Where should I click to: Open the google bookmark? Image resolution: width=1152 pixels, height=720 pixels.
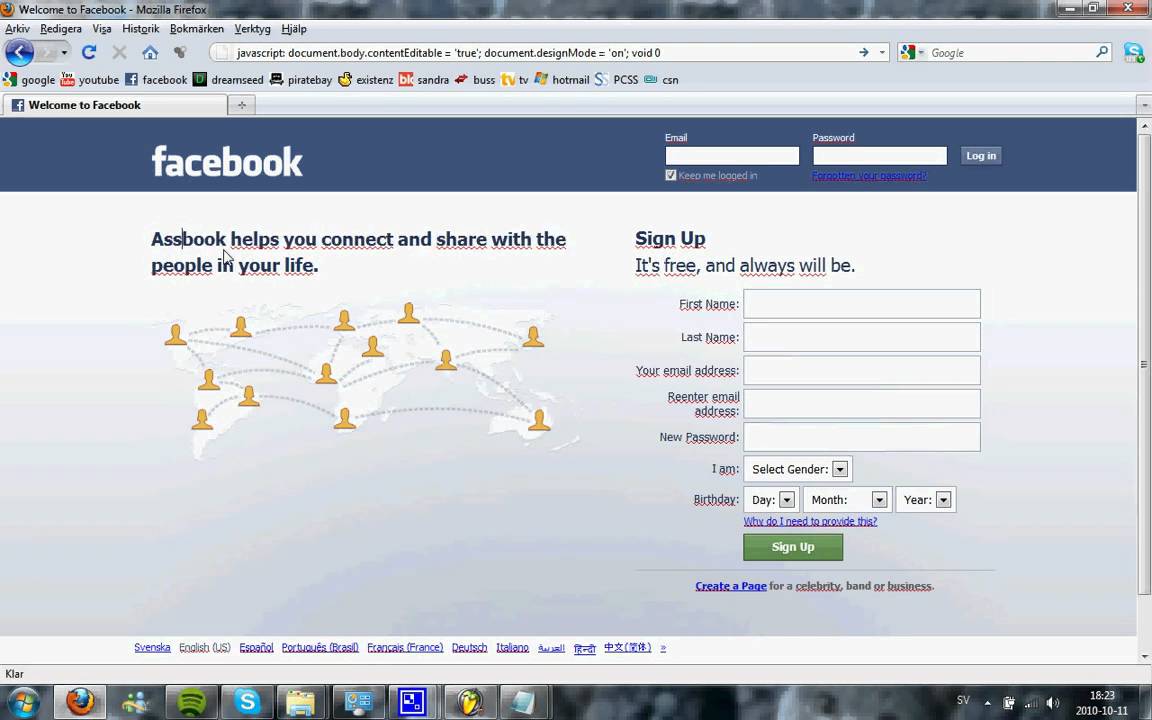[29, 79]
